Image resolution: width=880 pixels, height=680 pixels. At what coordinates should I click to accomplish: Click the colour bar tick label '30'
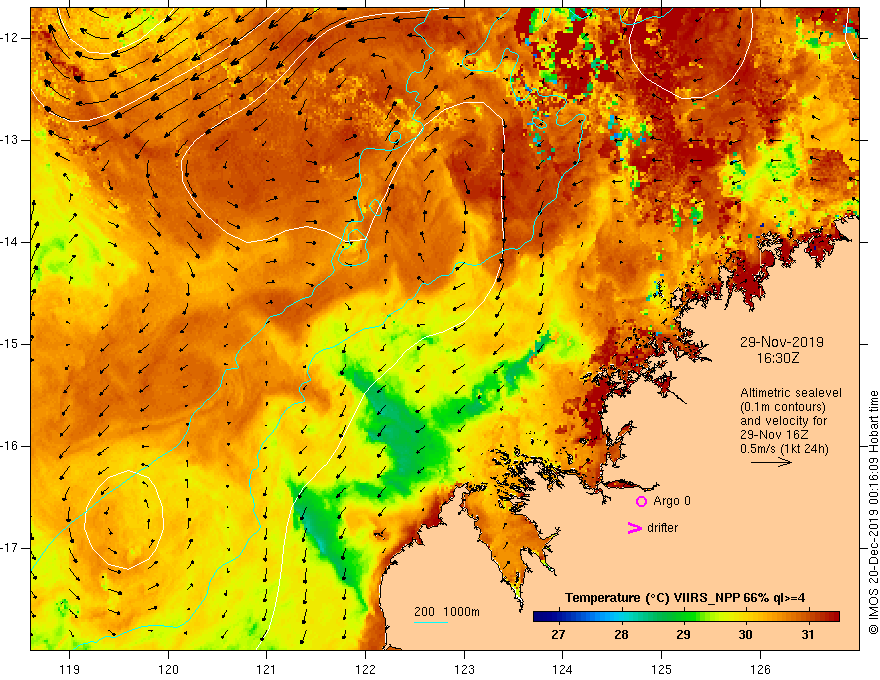coord(745,635)
